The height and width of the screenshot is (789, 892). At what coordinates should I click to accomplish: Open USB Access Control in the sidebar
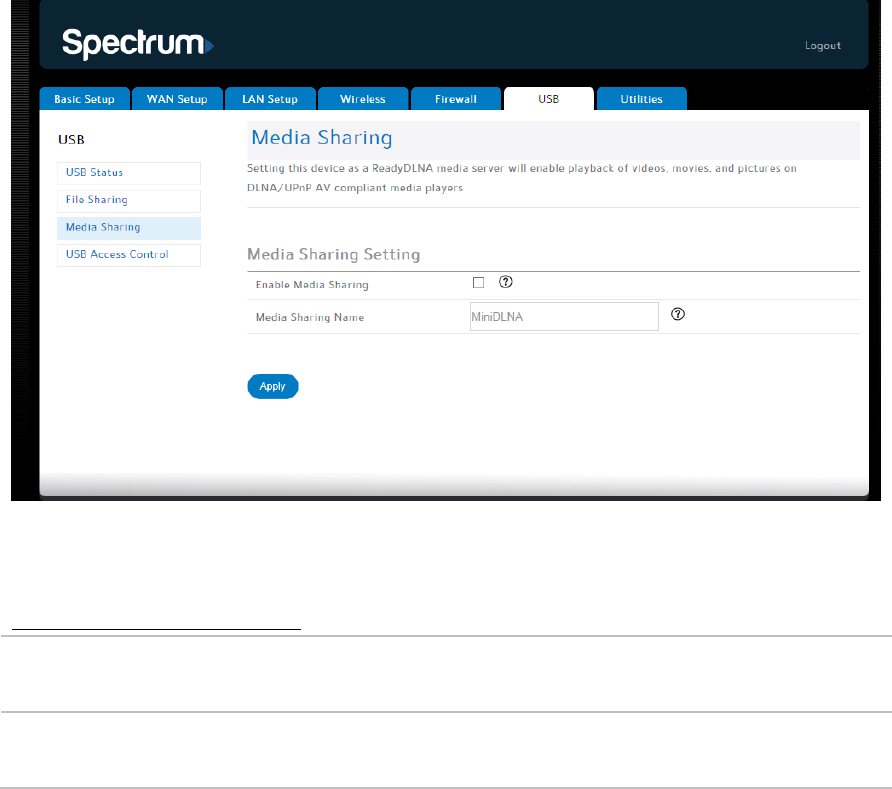[129, 255]
